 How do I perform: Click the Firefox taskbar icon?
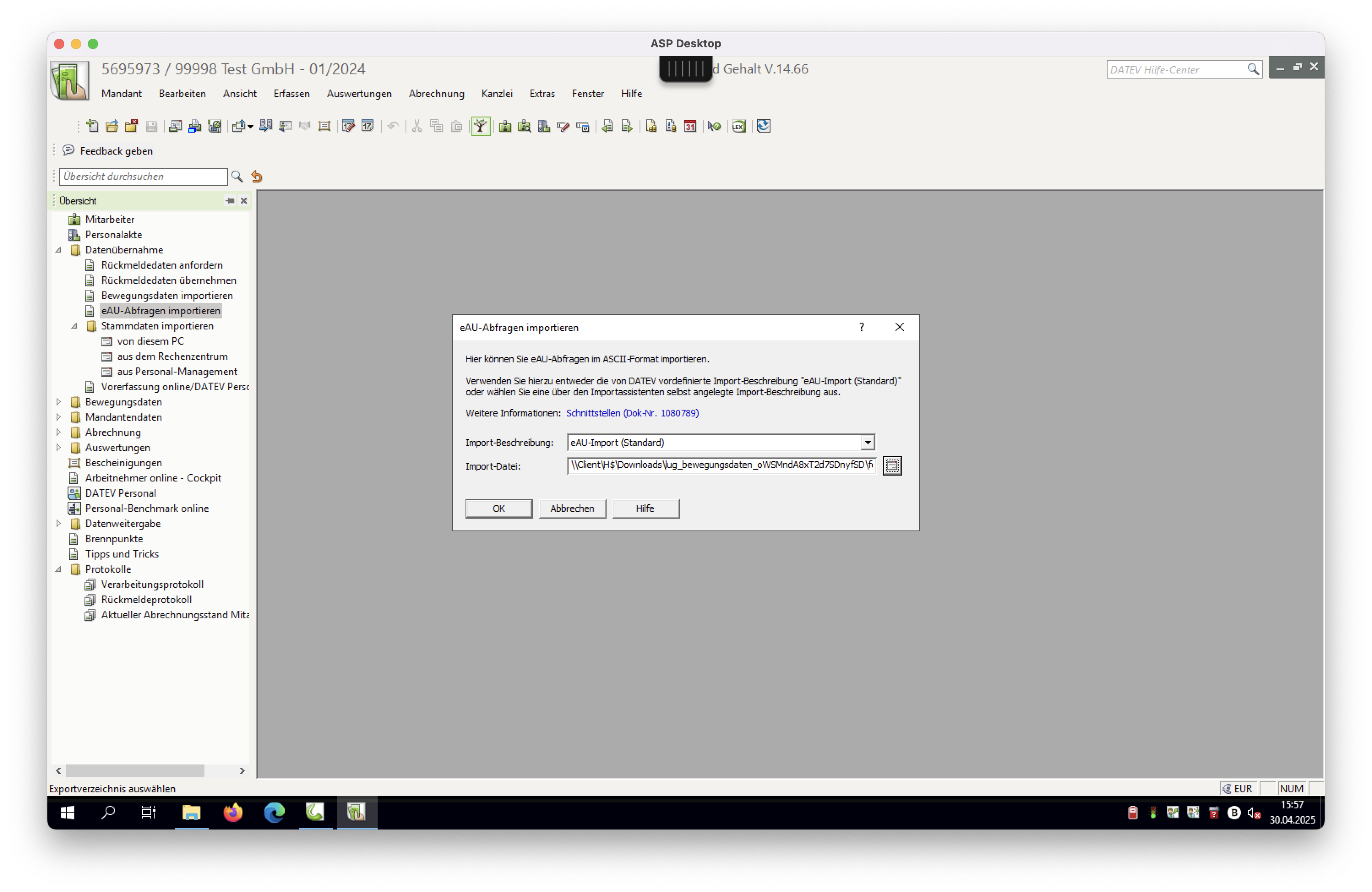click(233, 813)
